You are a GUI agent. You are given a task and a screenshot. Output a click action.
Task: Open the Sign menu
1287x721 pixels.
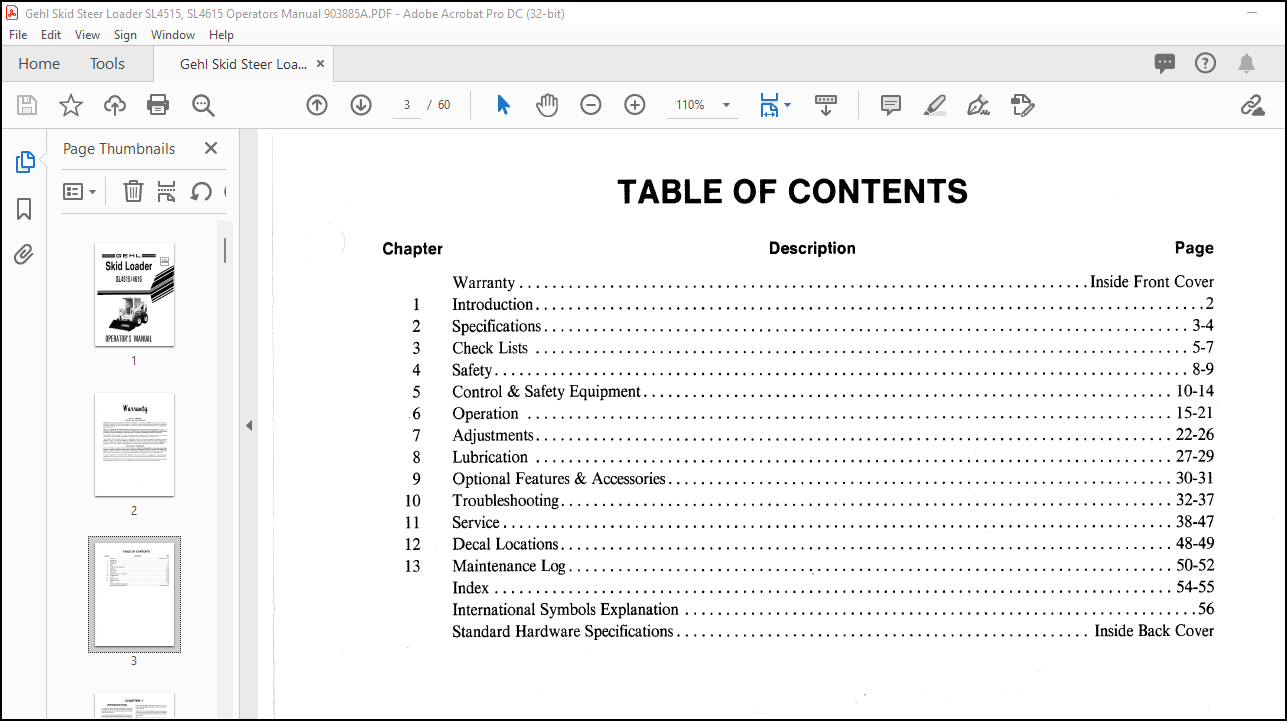click(125, 35)
